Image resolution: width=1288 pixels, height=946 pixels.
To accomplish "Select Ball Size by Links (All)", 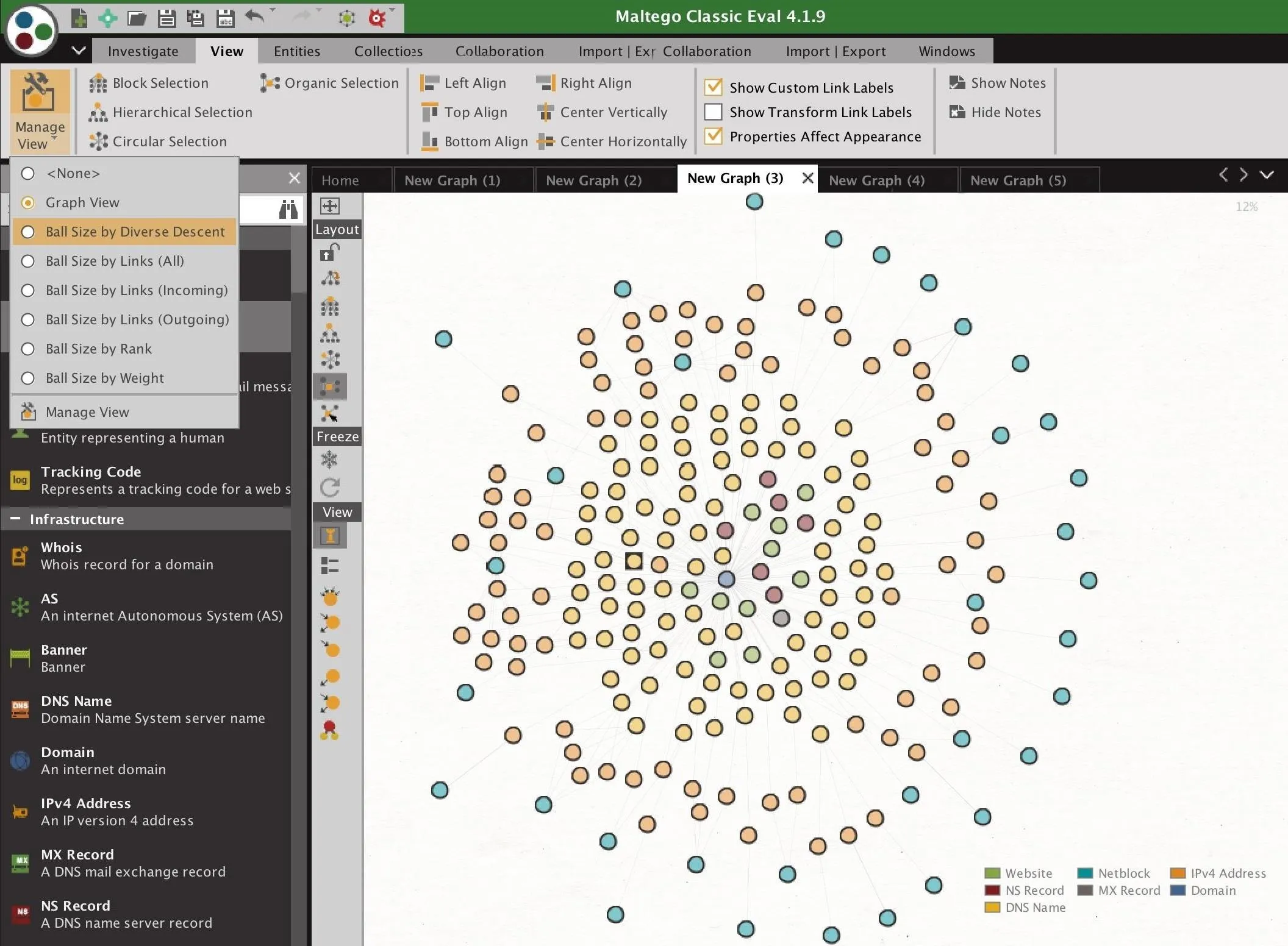I will [x=124, y=261].
